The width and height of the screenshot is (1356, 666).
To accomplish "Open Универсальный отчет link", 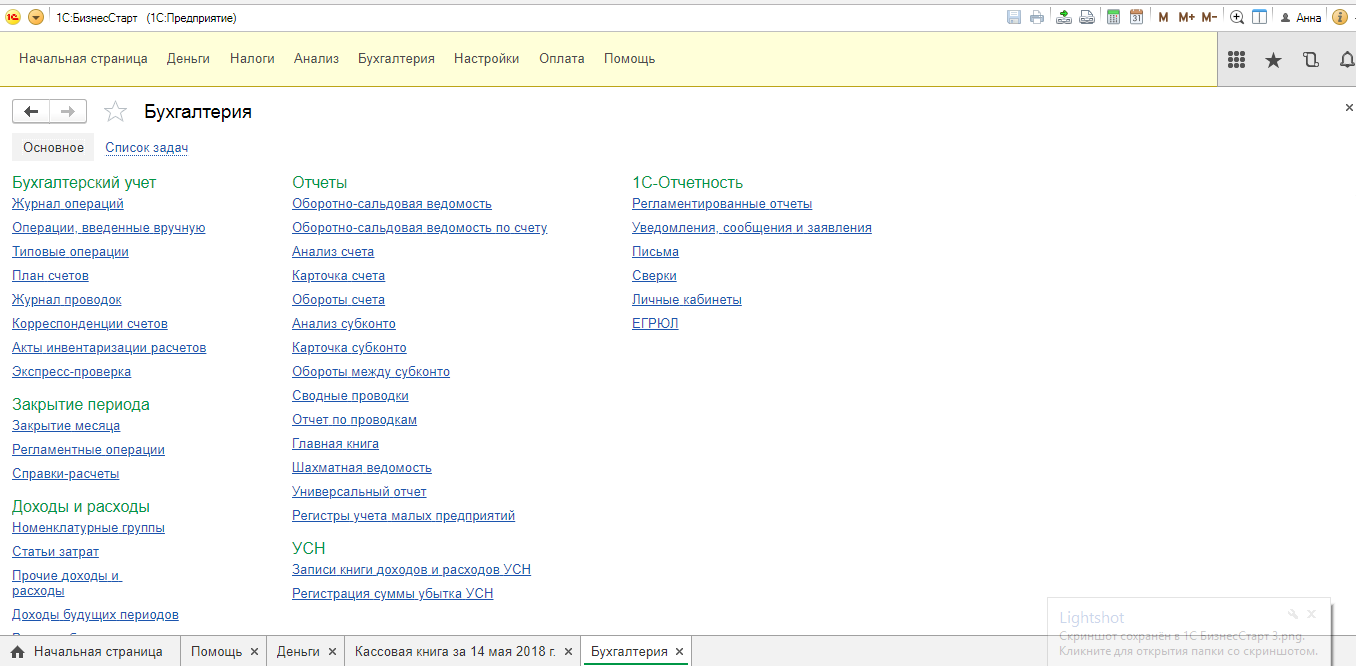I will pyautogui.click(x=359, y=491).
